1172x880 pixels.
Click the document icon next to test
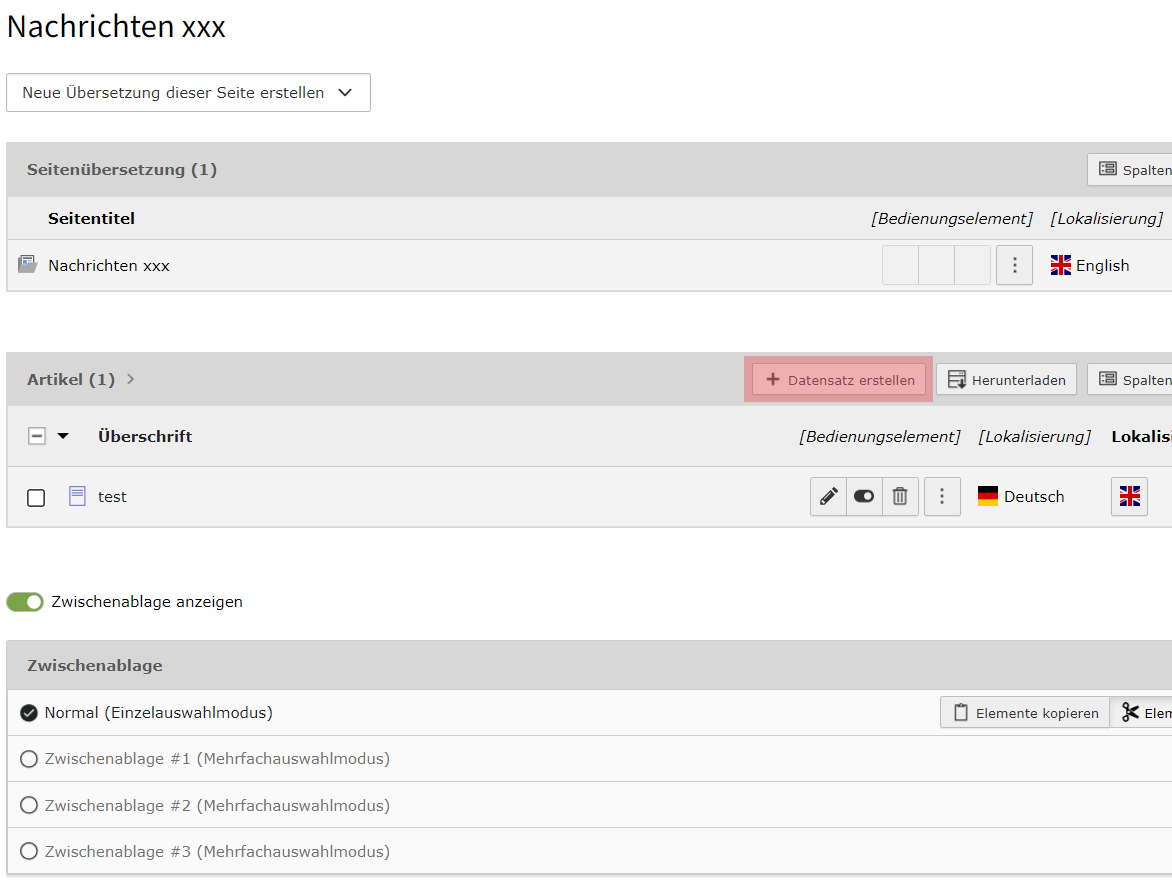coord(77,496)
